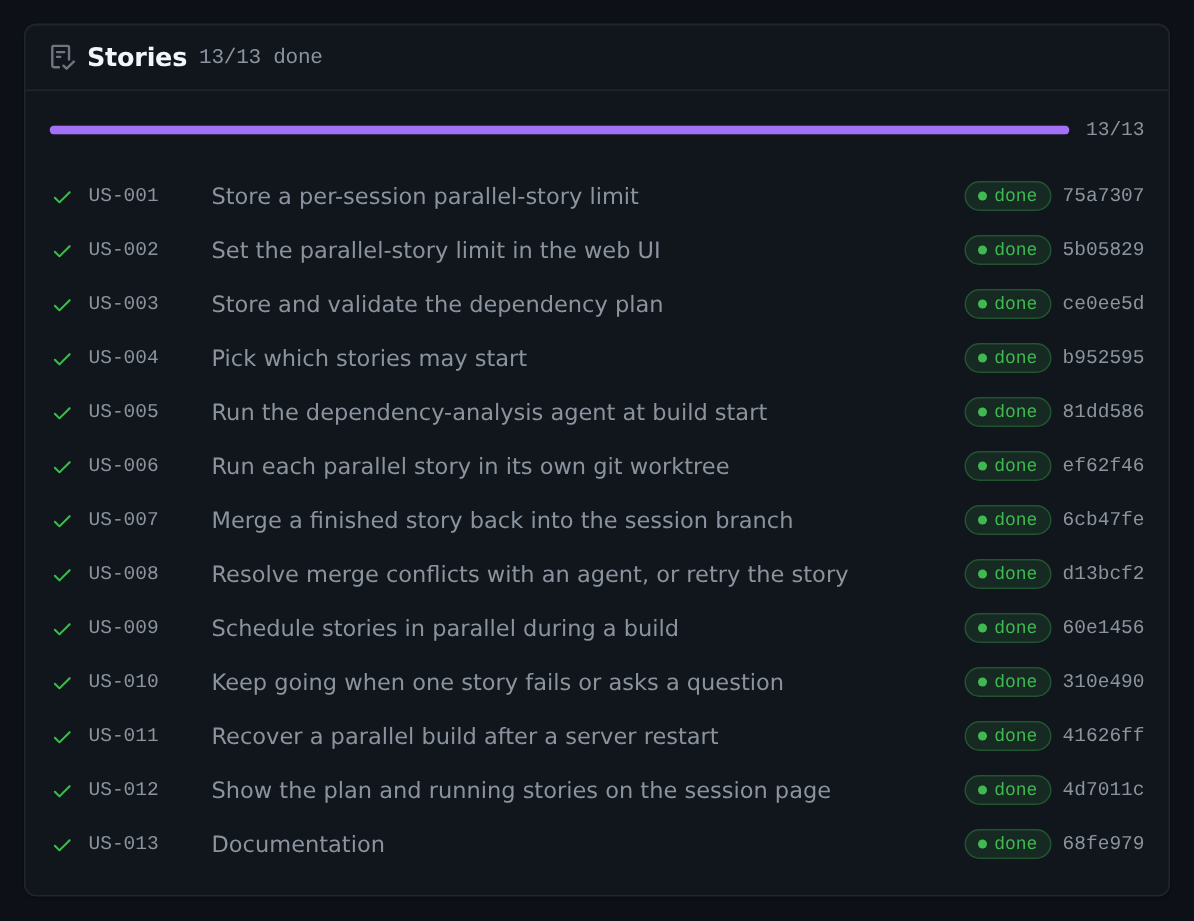Open commit hash 310e490
The width and height of the screenshot is (1194, 921).
coord(1103,682)
